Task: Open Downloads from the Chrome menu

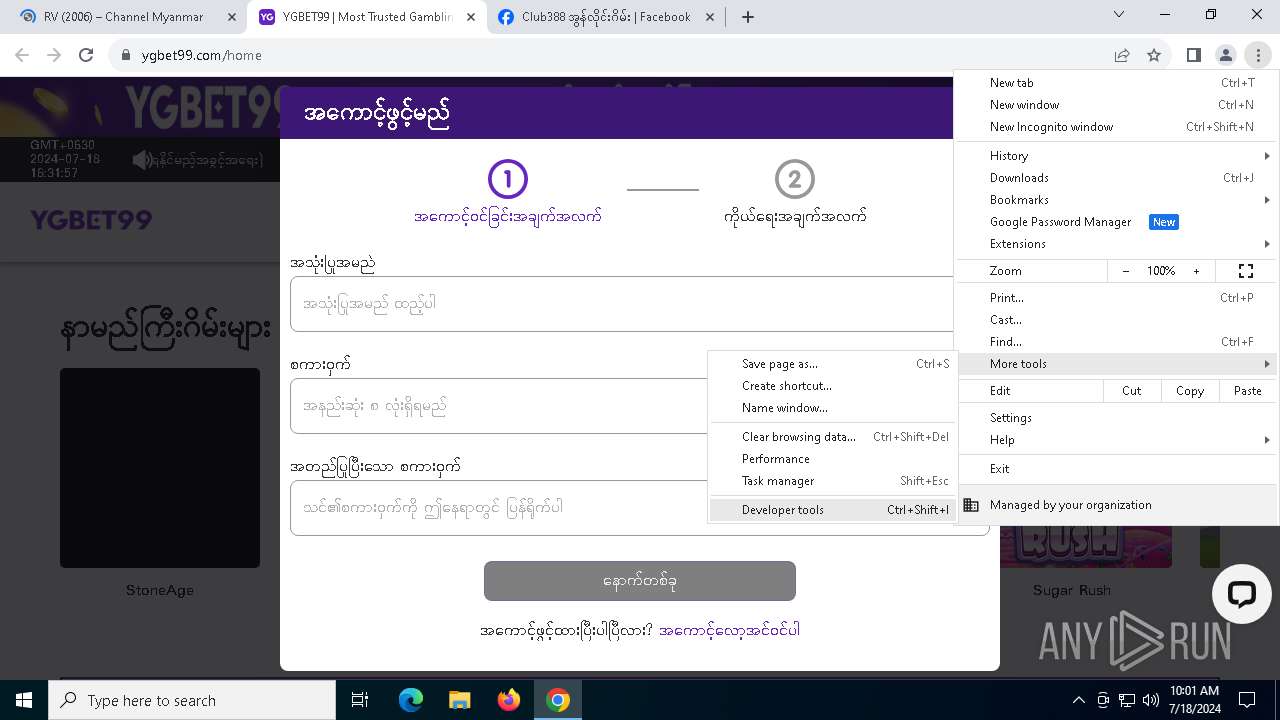Action: click(1118, 178)
